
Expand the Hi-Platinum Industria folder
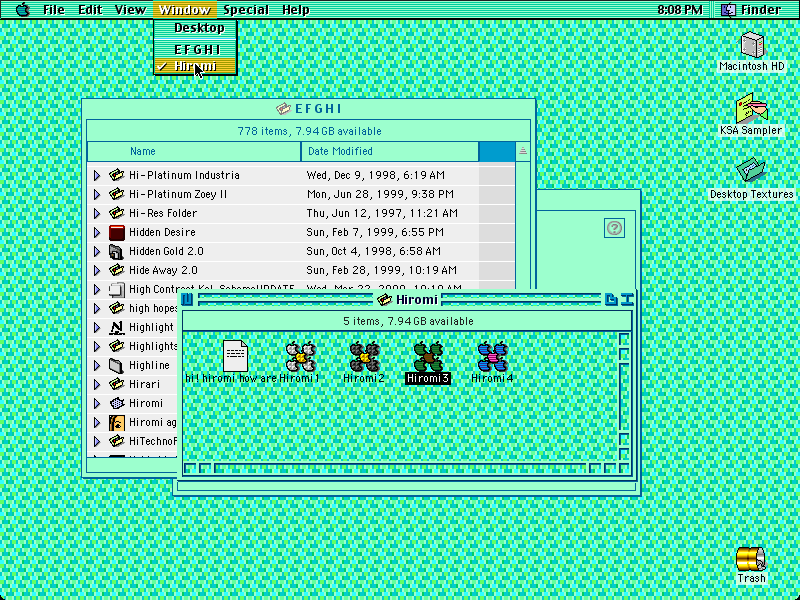tap(97, 176)
